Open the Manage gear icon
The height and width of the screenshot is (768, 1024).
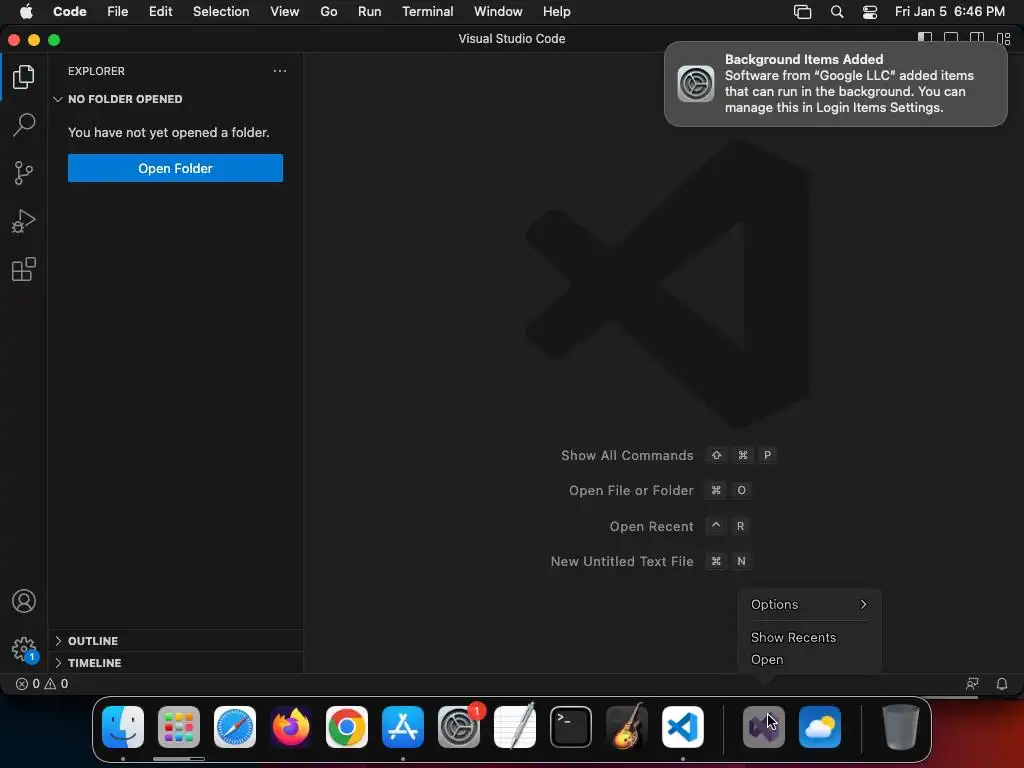pyautogui.click(x=24, y=649)
